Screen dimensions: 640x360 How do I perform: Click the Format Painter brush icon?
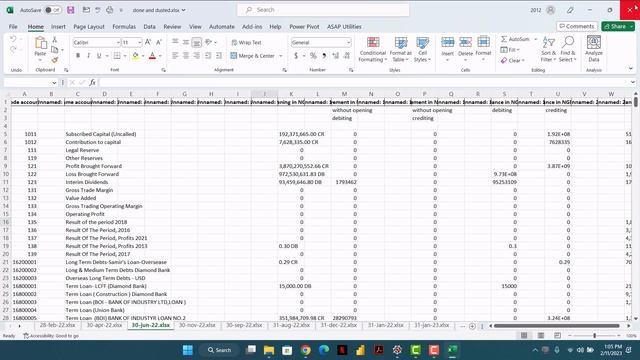coord(55,60)
